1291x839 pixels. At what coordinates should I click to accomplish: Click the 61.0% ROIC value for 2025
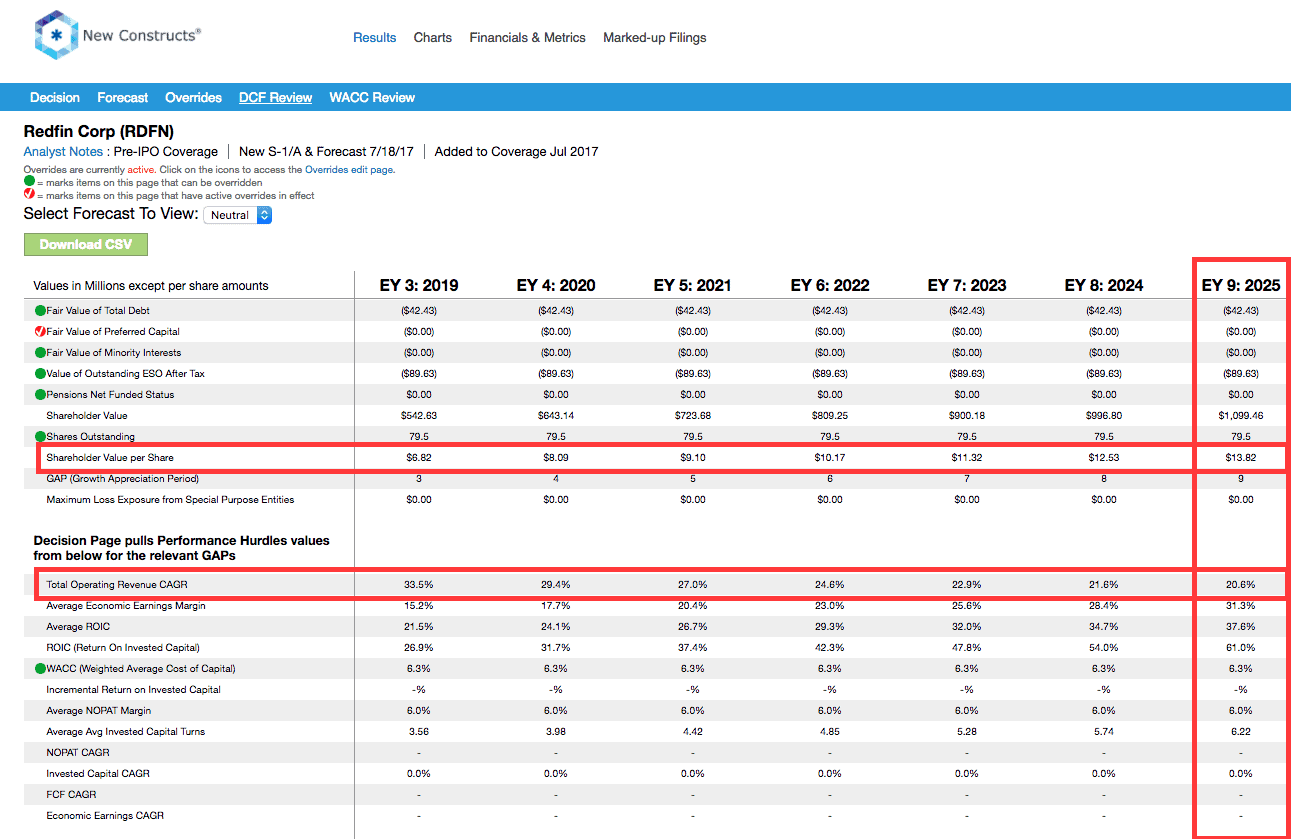pyautogui.click(x=1240, y=647)
